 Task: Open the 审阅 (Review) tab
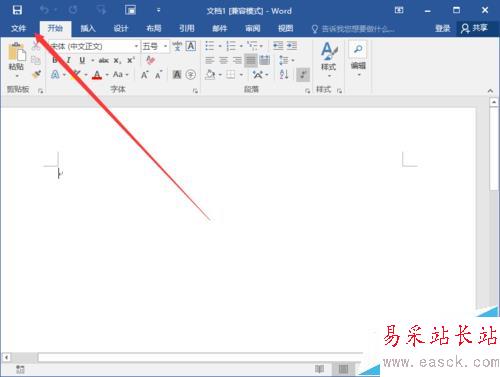pyautogui.click(x=253, y=28)
